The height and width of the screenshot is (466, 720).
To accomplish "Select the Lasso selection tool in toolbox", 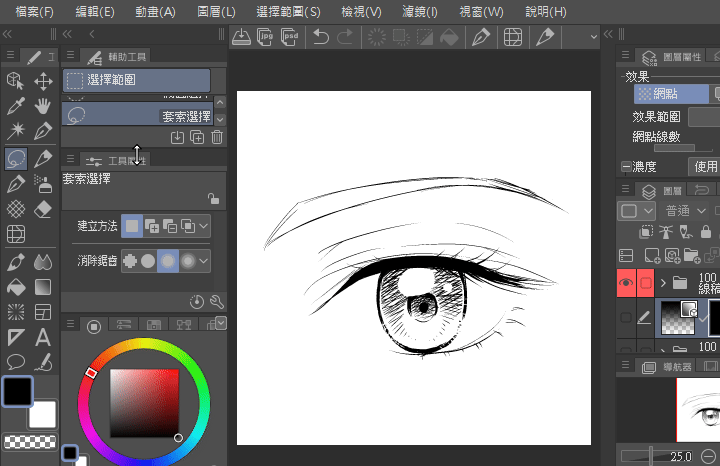I will click(16, 158).
